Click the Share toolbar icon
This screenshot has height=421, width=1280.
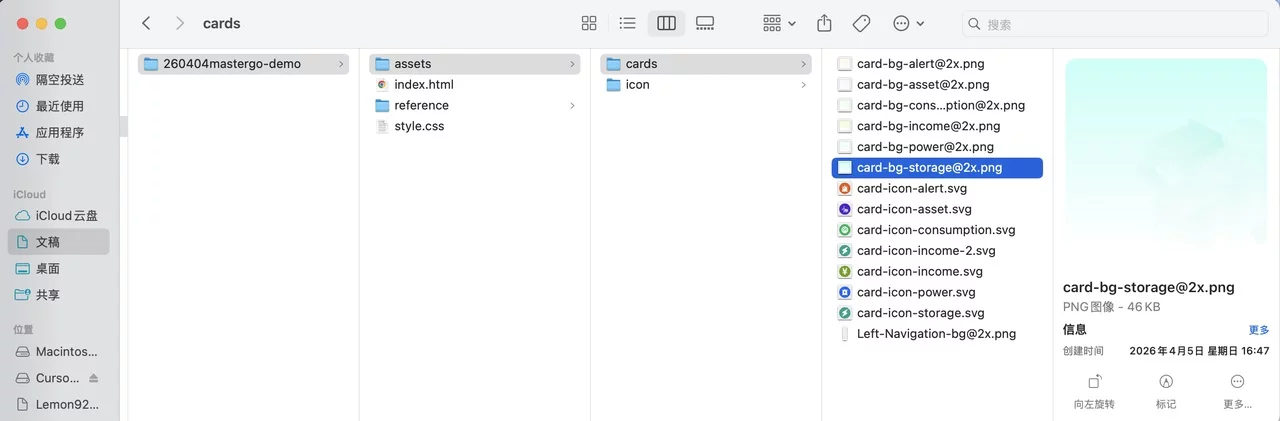pyautogui.click(x=824, y=23)
